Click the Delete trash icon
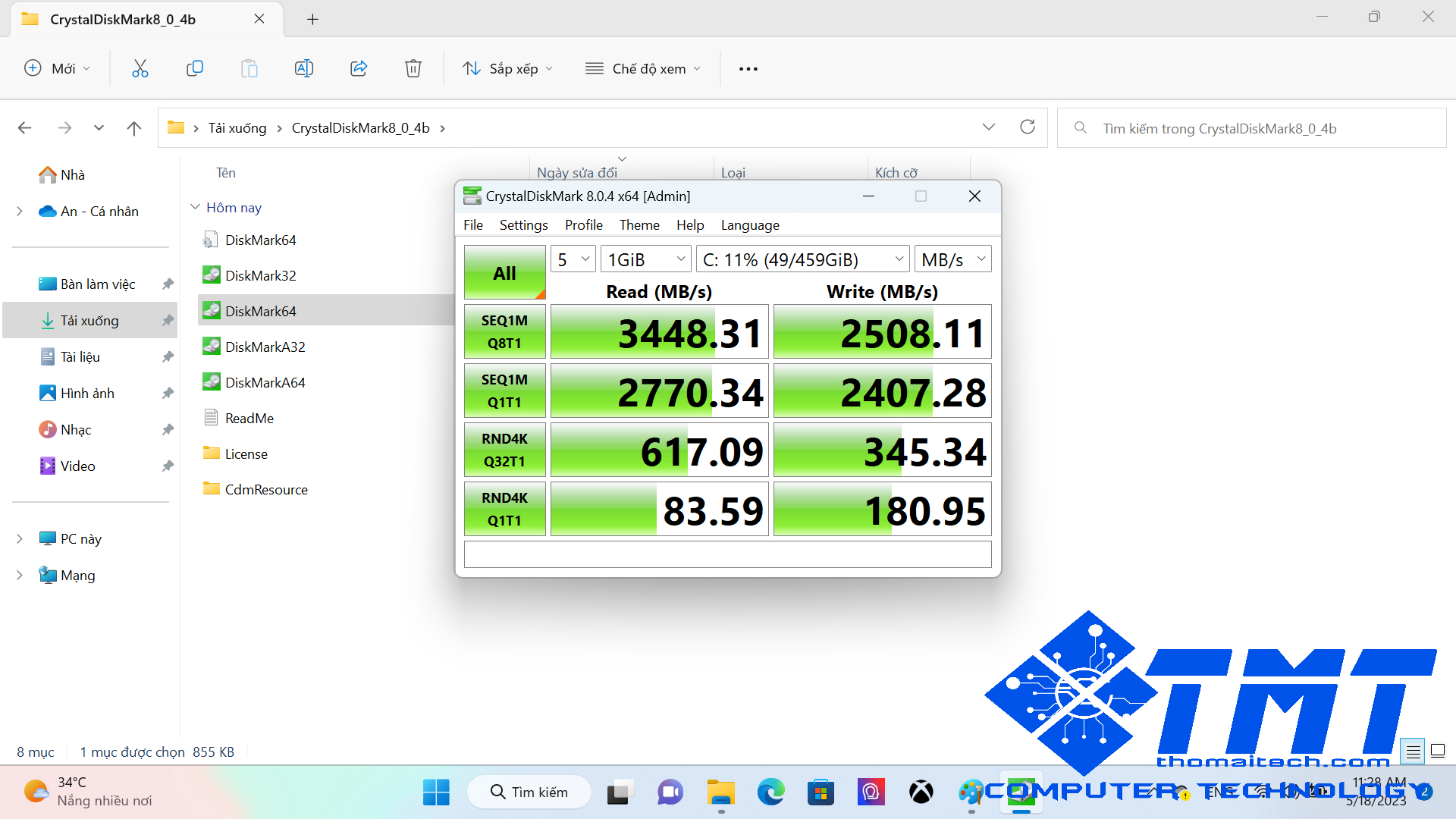Image resolution: width=1456 pixels, height=819 pixels. click(x=413, y=69)
